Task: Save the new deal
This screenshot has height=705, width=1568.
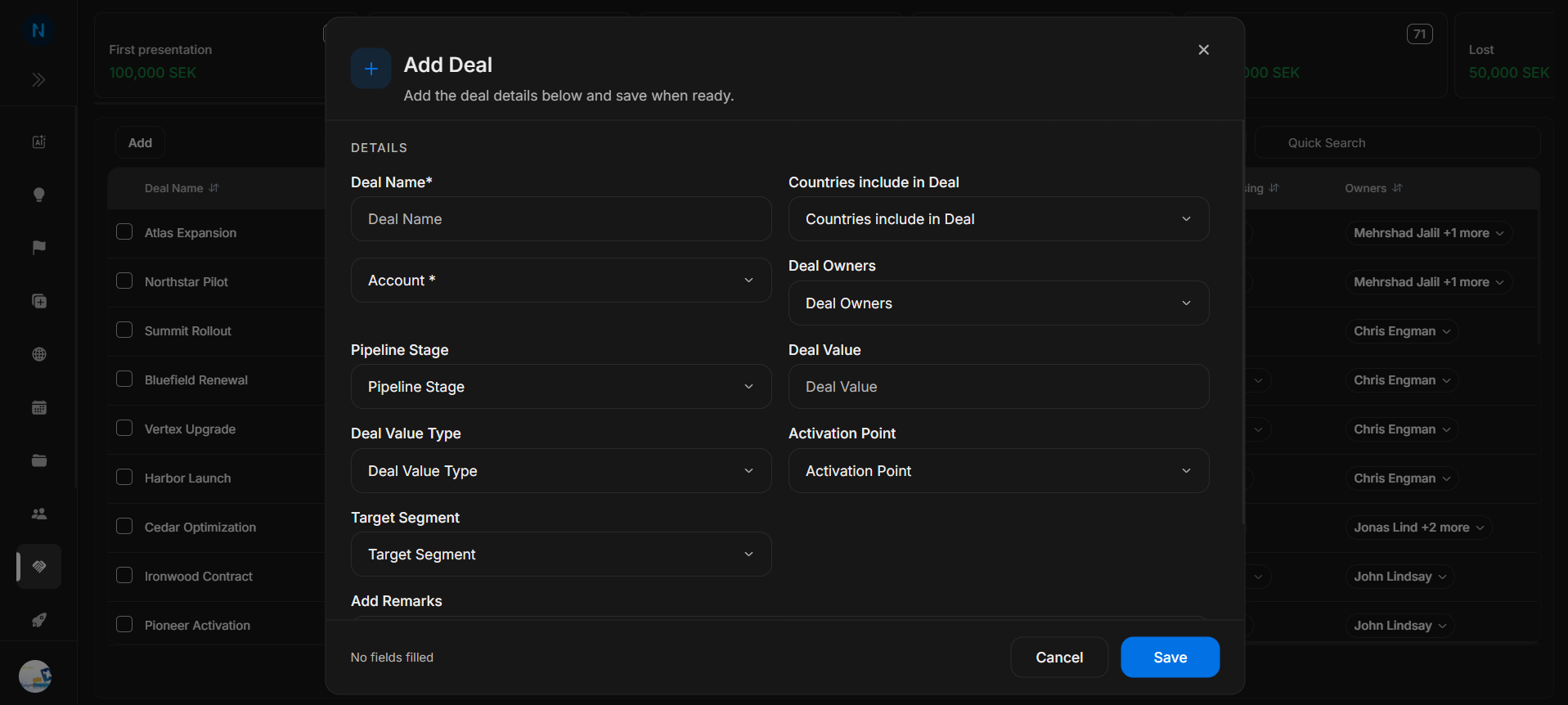Action: 1170,658
